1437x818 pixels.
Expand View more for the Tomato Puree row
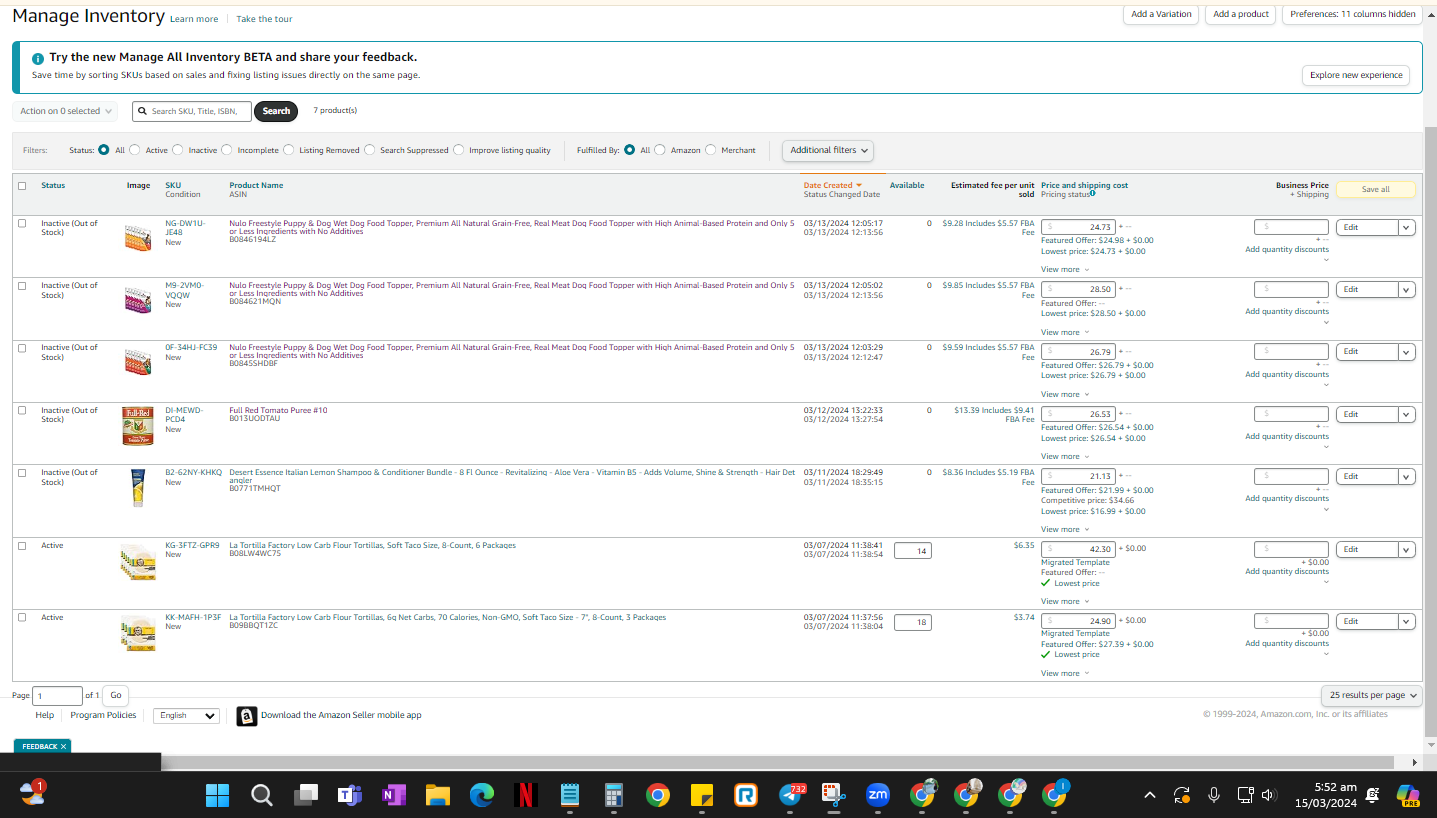click(1065, 457)
